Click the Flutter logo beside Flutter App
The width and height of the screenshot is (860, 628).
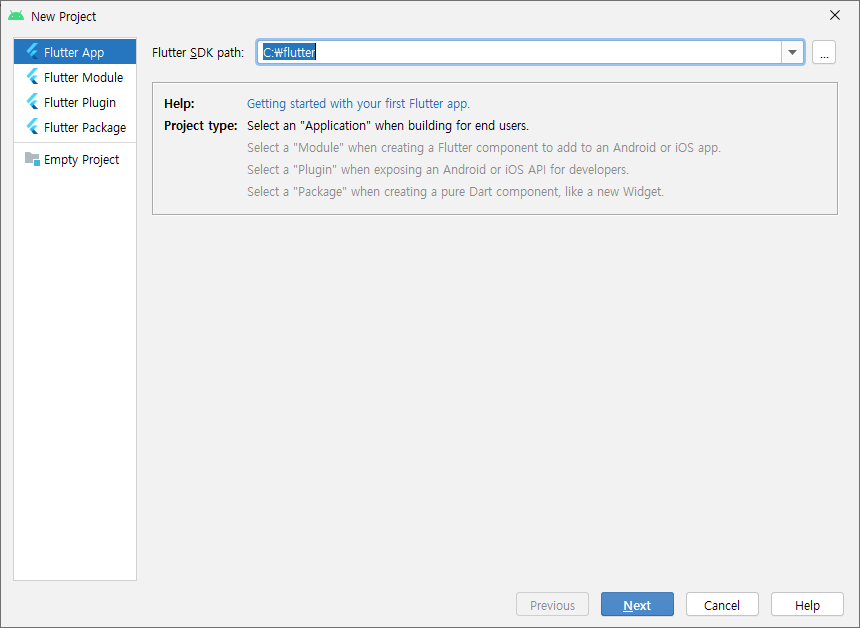pyautogui.click(x=32, y=52)
